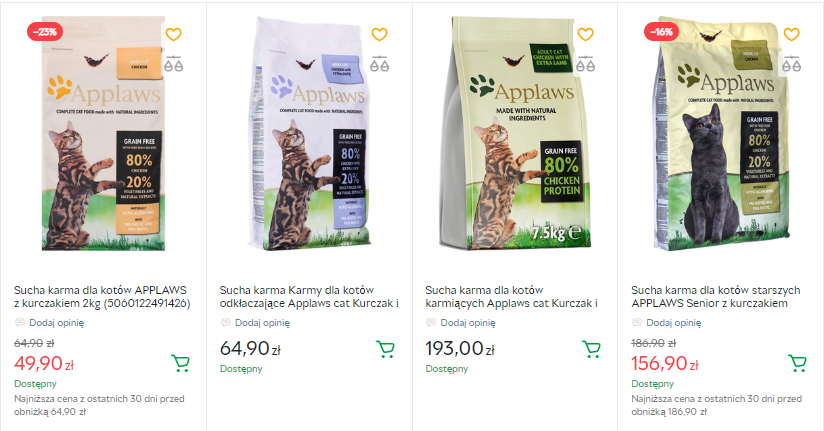Add the 49,90 zł product to cart
The width and height of the screenshot is (824, 431).
click(x=180, y=363)
